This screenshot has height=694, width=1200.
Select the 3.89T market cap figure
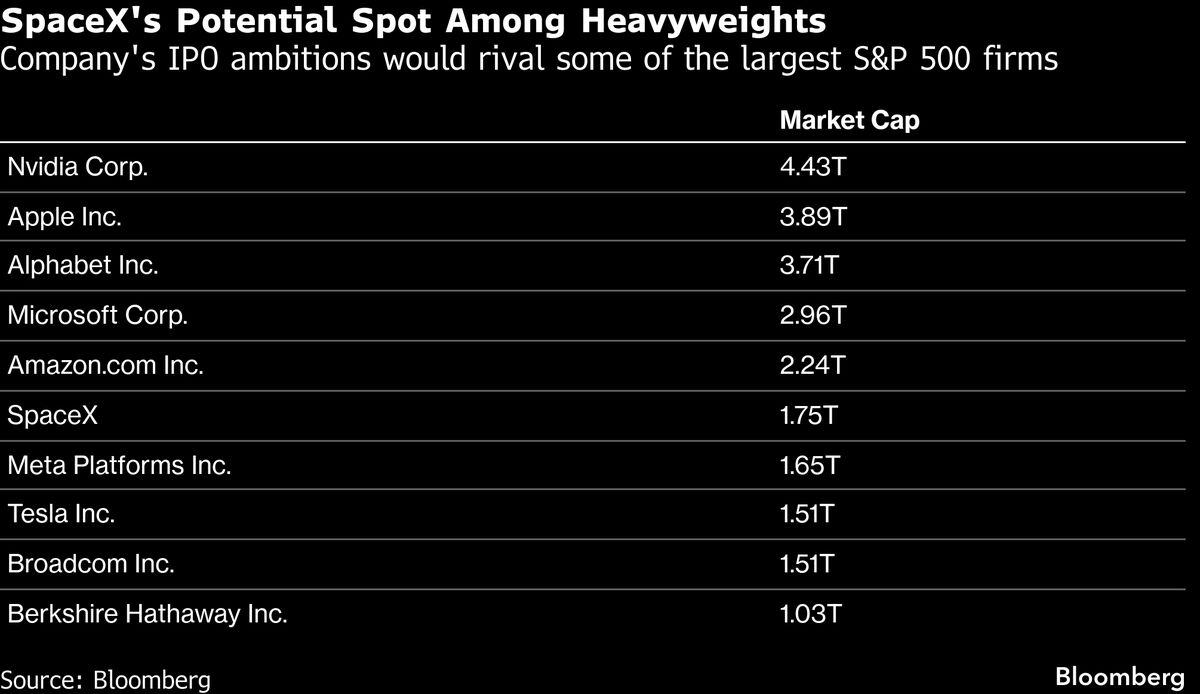(812, 217)
